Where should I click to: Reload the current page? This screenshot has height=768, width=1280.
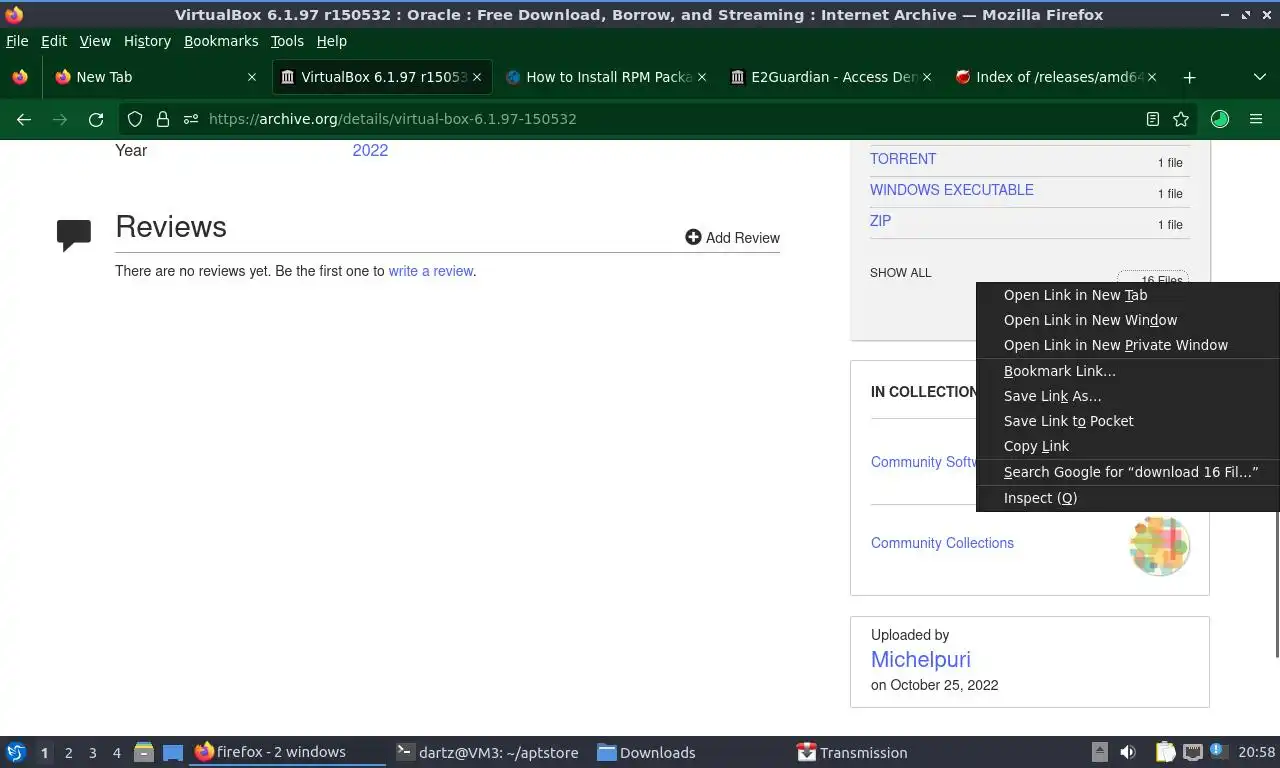96,119
